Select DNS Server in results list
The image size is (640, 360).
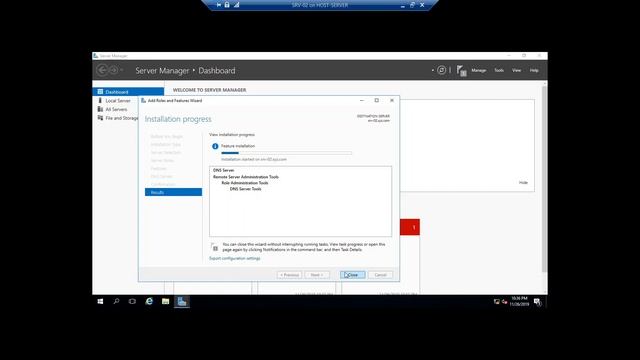click(x=223, y=170)
